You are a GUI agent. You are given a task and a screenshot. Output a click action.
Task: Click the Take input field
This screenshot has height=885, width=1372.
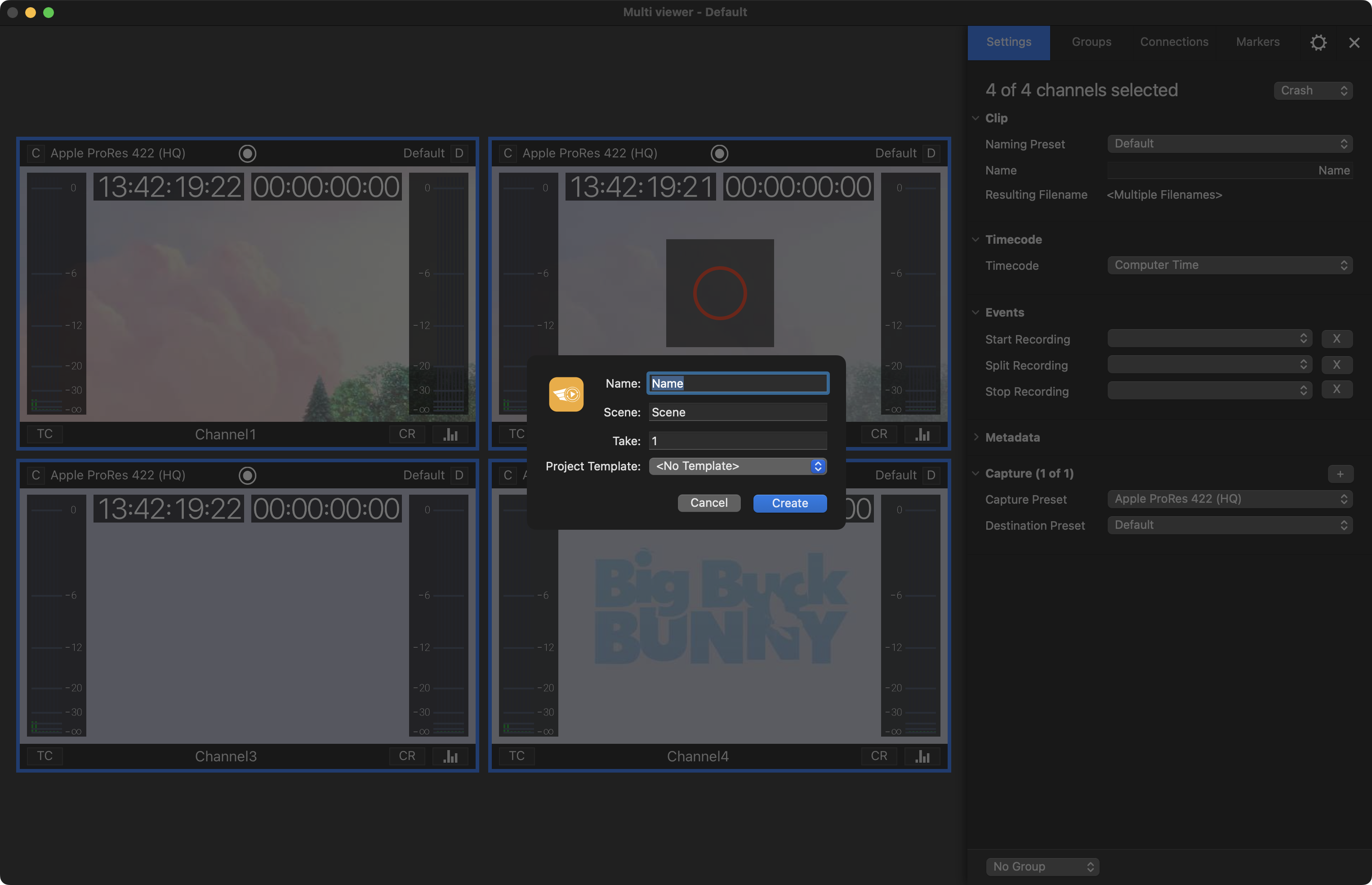click(738, 441)
